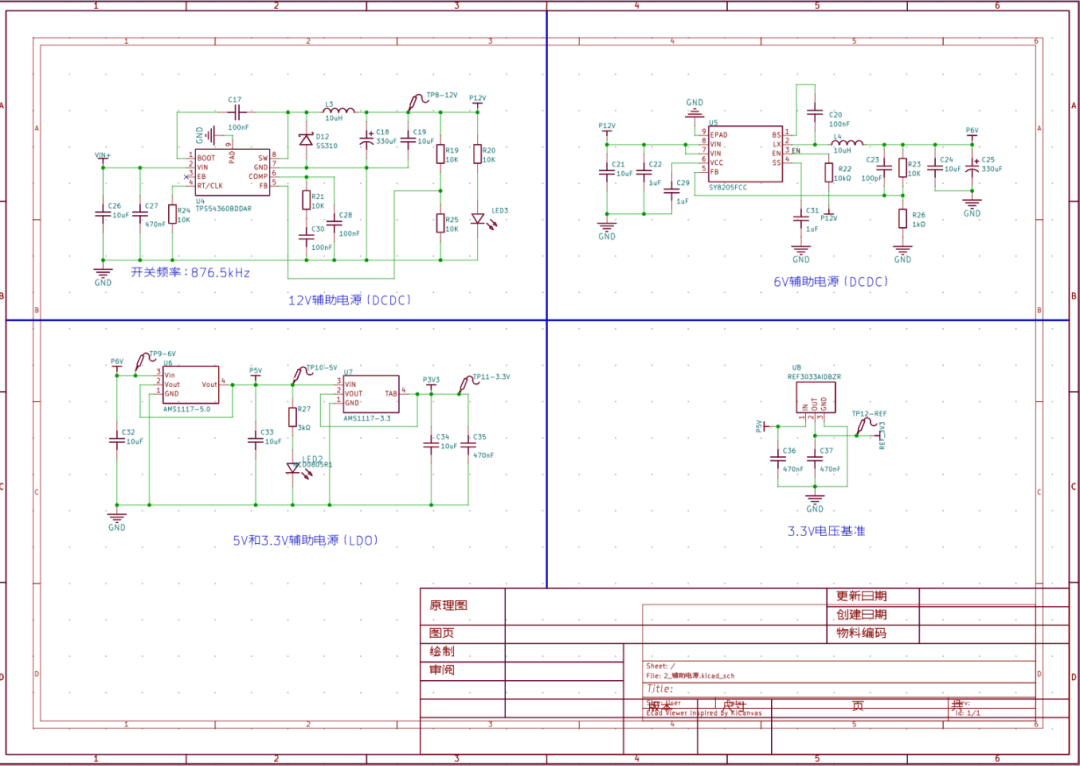
Task: Select Schottky diode D12 symbol
Action: (x=306, y=140)
